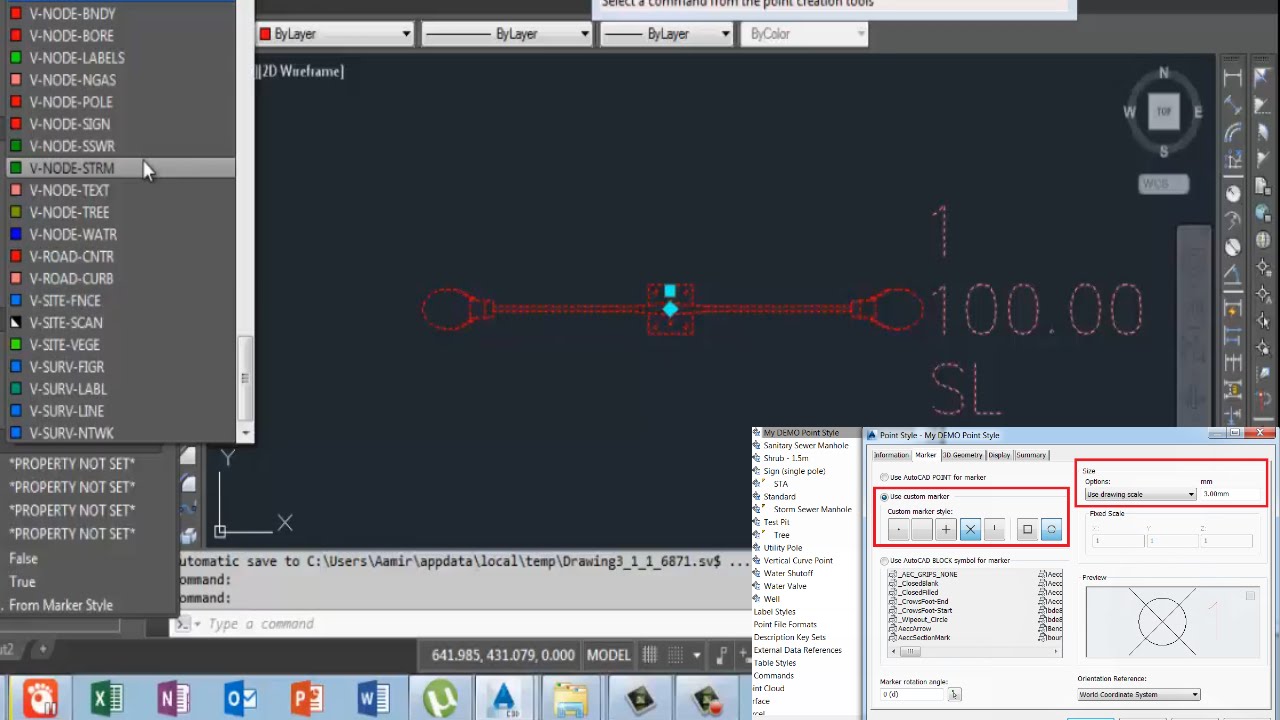Image resolution: width=1280 pixels, height=720 pixels.
Task: Open the Use drawing scale size options dropdown
Action: (x=1140, y=494)
